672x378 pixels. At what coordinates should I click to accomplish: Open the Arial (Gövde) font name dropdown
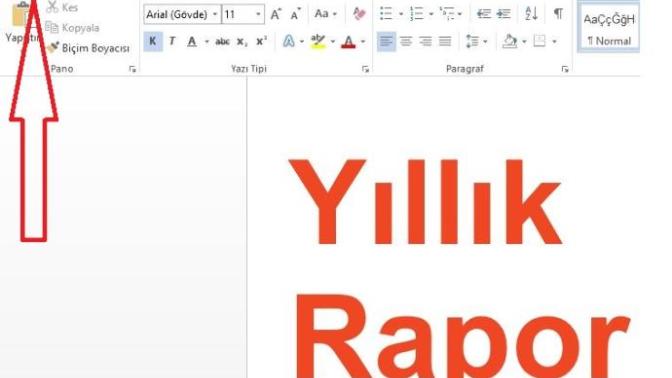pos(215,14)
